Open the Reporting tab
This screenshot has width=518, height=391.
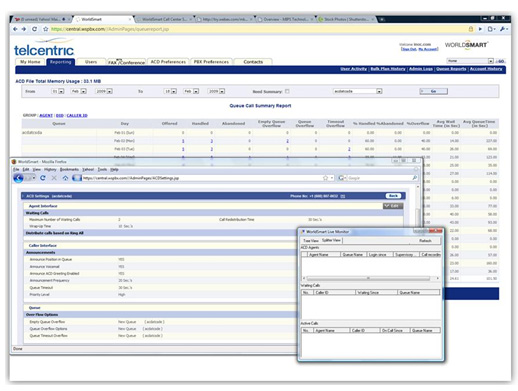click(60, 62)
